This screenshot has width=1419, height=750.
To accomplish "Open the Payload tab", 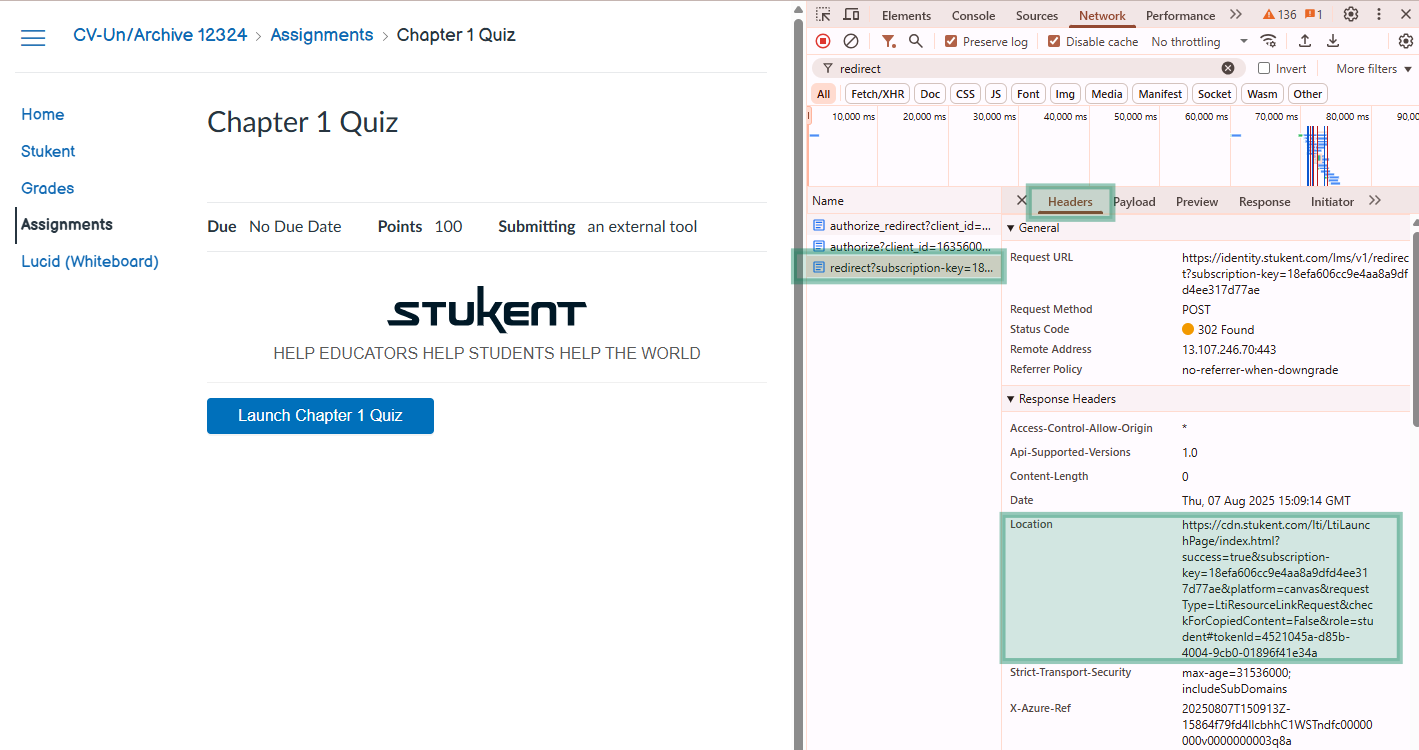I will point(1134,201).
